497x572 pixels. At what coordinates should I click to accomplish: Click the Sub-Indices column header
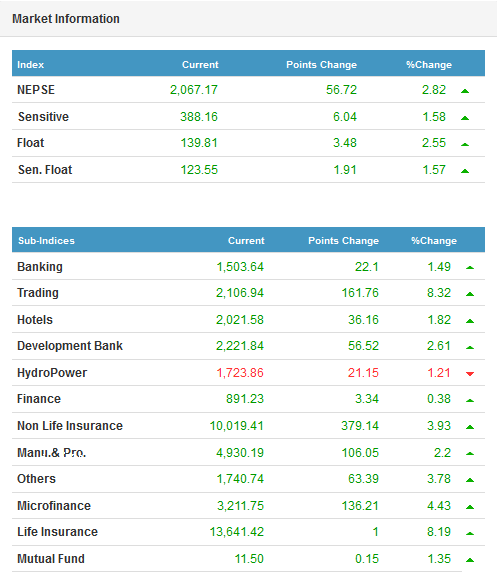(x=46, y=241)
